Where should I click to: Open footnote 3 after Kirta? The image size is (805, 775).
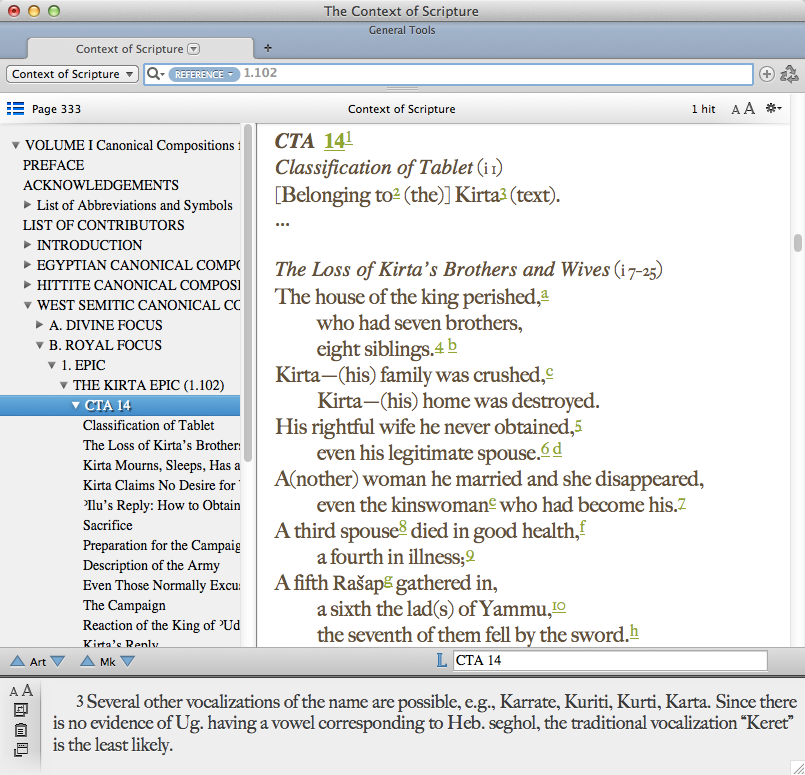(x=503, y=192)
